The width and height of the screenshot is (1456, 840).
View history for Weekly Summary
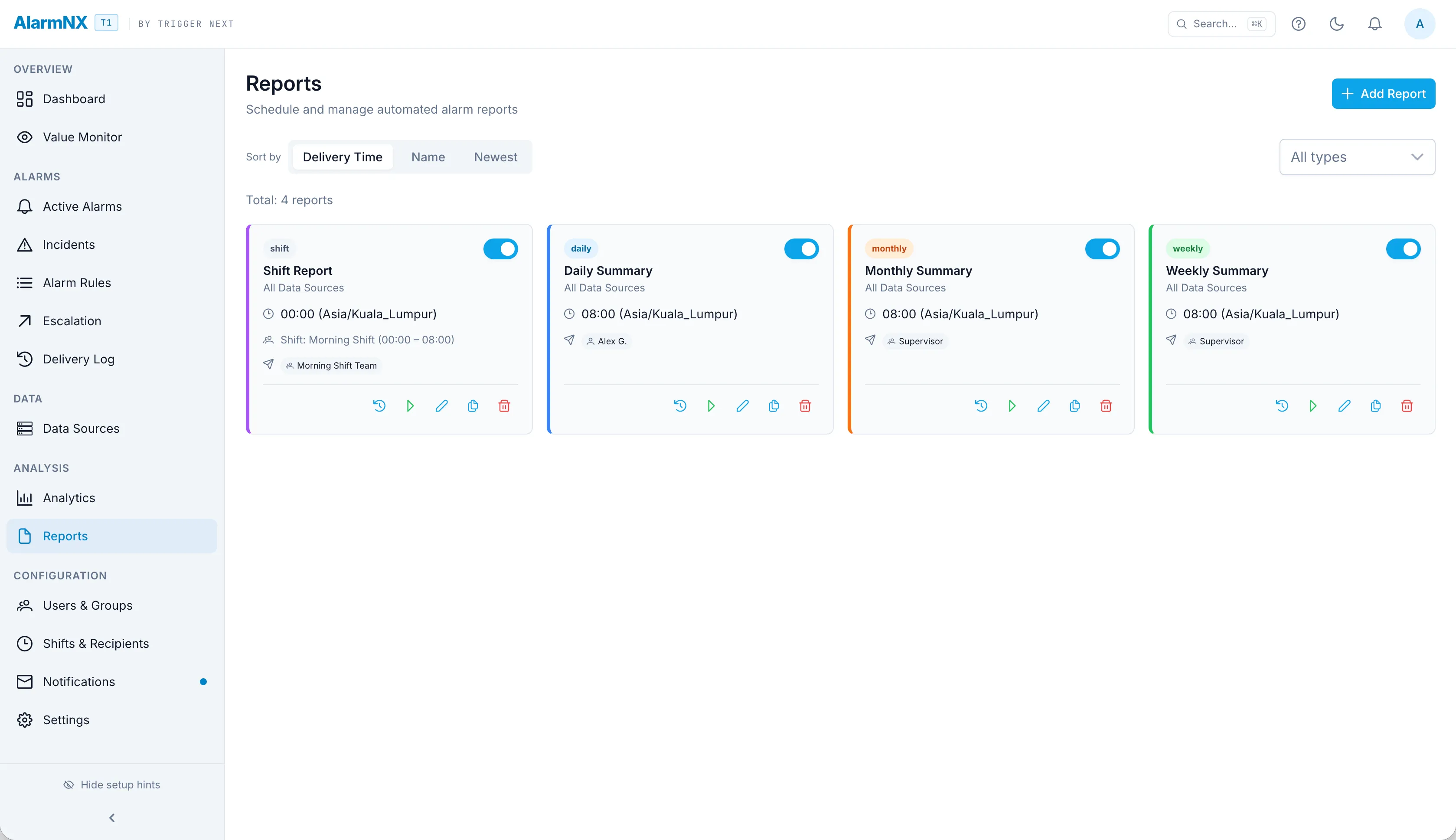tap(1282, 406)
